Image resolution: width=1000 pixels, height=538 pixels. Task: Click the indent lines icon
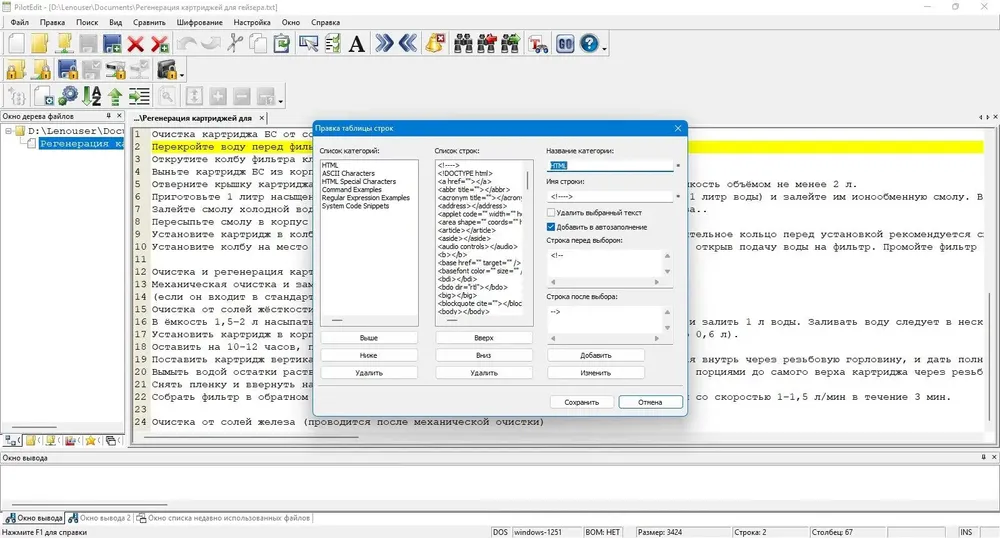[x=139, y=96]
